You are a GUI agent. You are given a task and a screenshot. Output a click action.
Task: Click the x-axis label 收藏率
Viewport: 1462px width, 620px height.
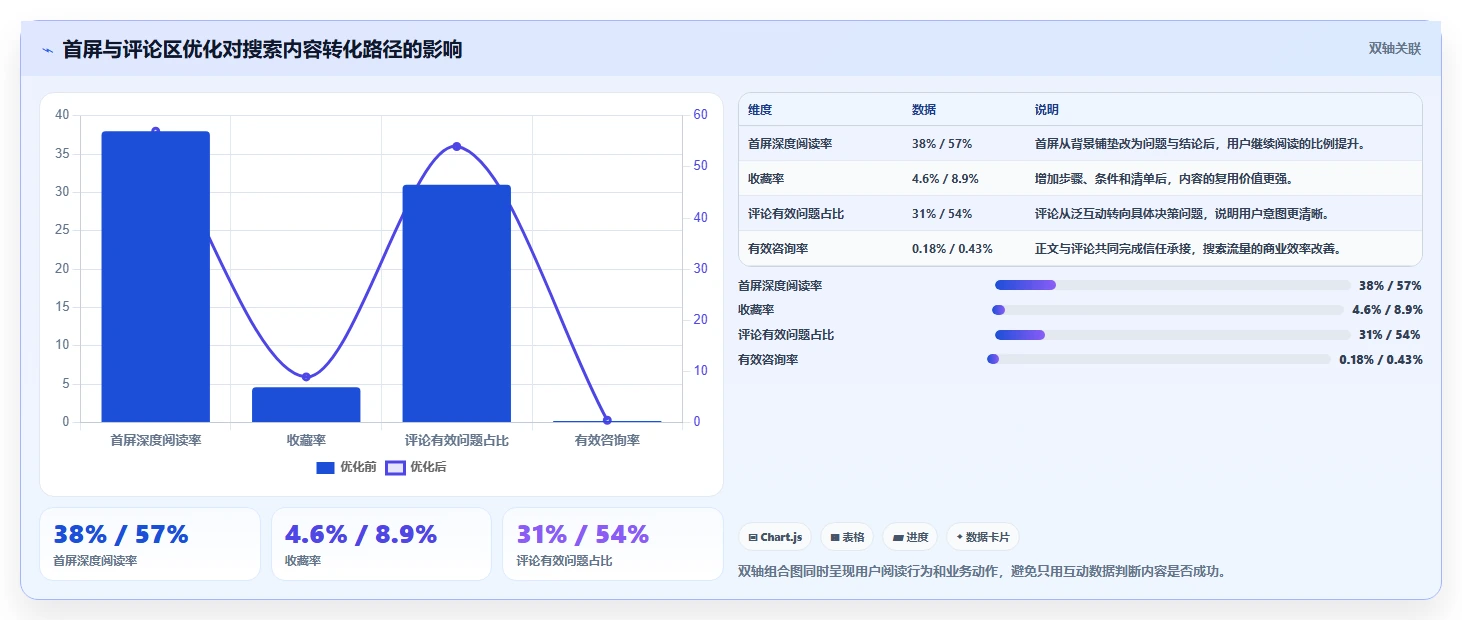point(306,440)
